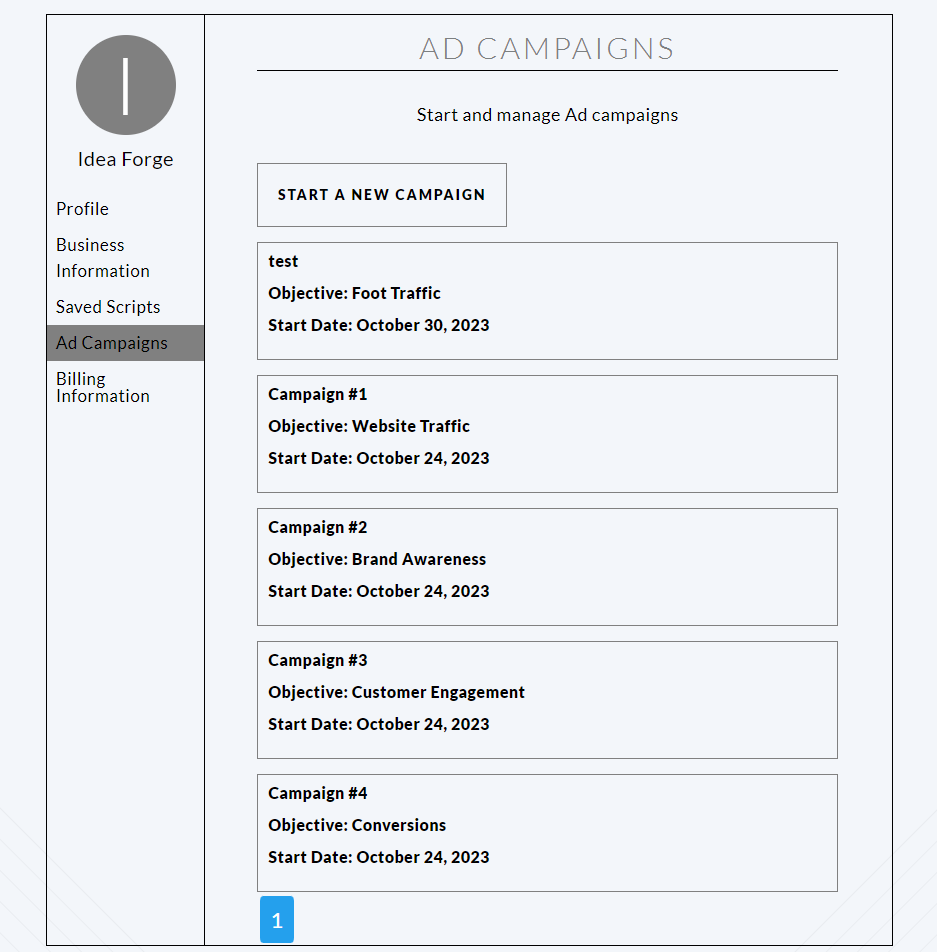Open the Campaign #1 card
This screenshot has height=952, width=937.
pos(547,434)
